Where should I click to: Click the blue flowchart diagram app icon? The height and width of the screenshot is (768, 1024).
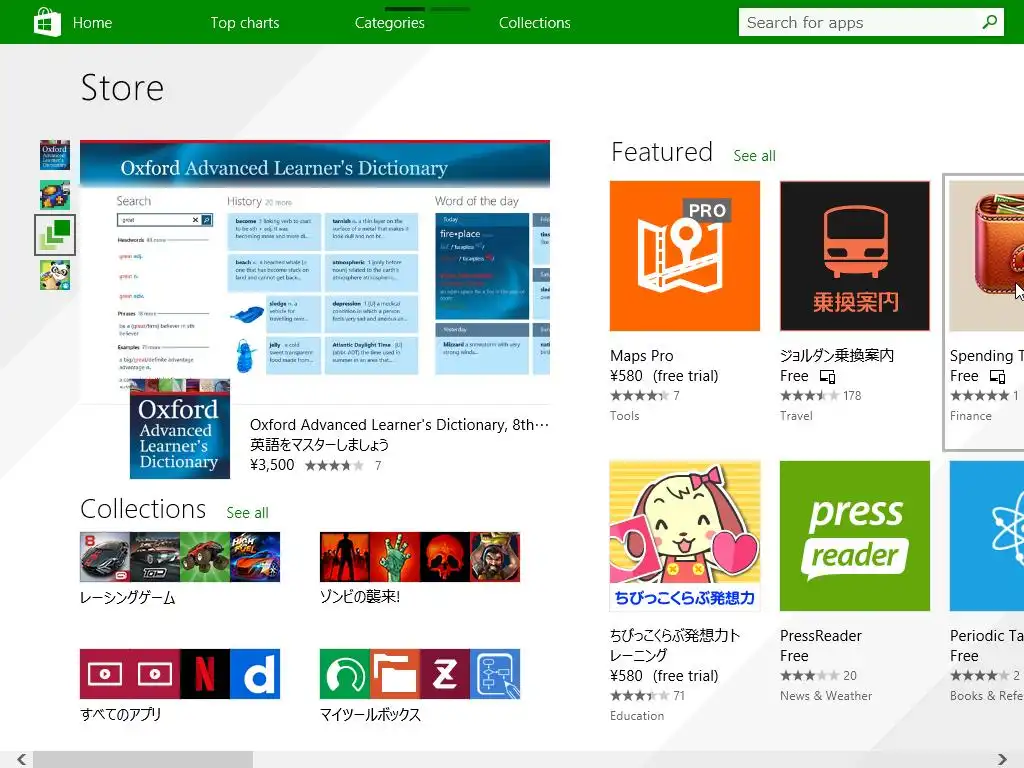click(495, 674)
